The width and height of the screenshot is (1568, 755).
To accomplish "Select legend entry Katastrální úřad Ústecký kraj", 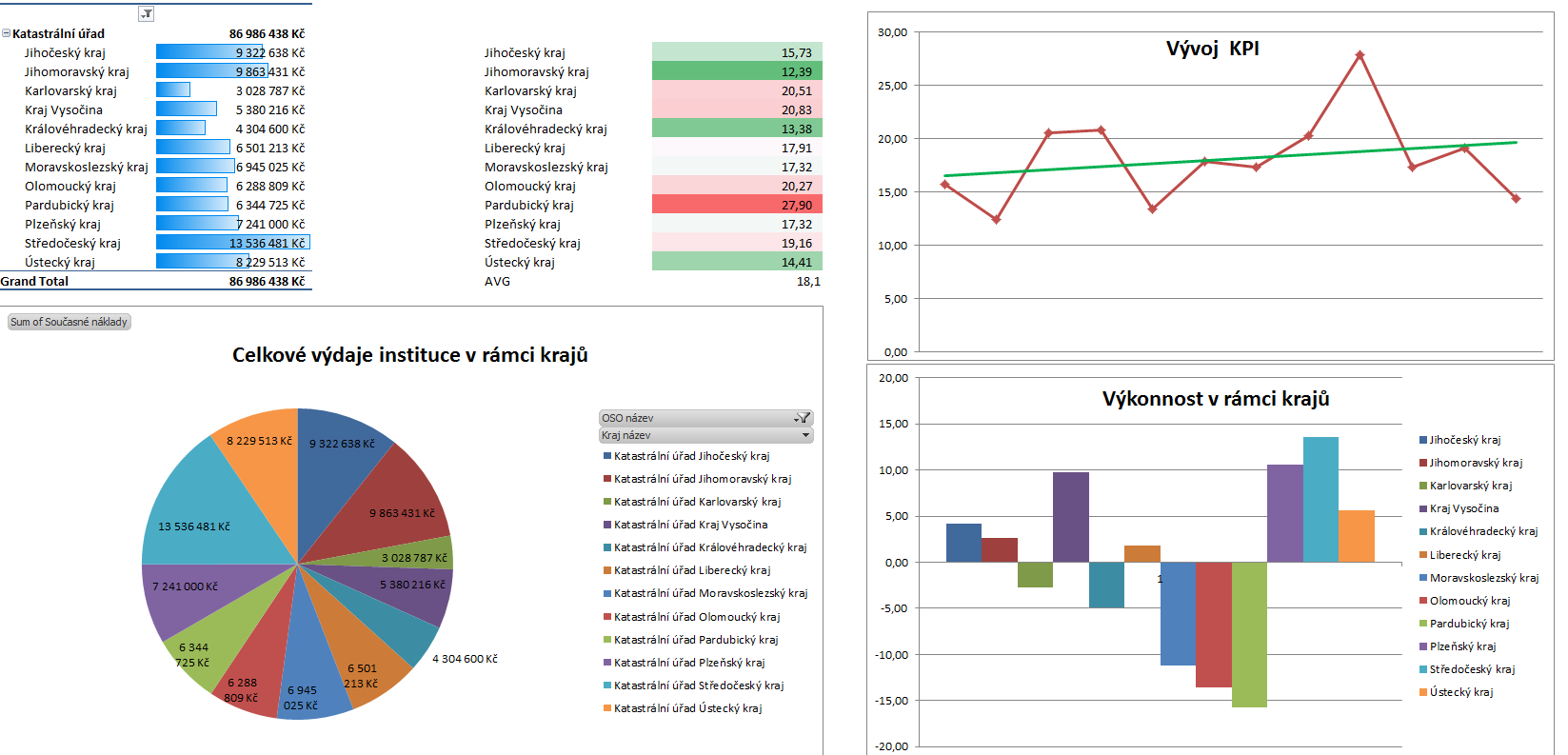I will tap(687, 708).
